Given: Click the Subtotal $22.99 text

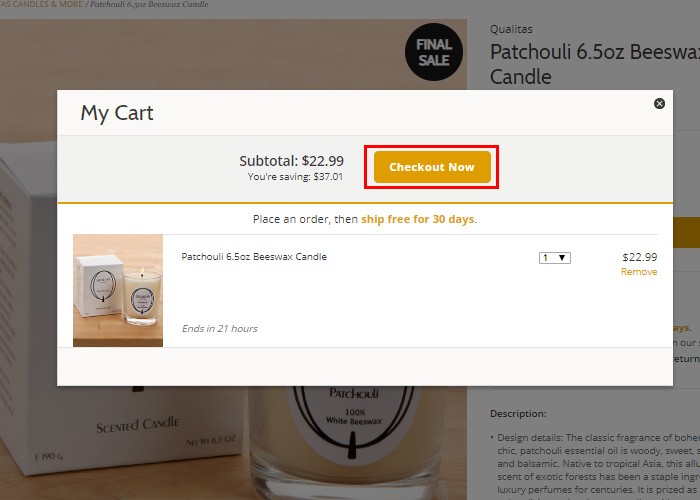Looking at the screenshot, I should click(x=291, y=160).
